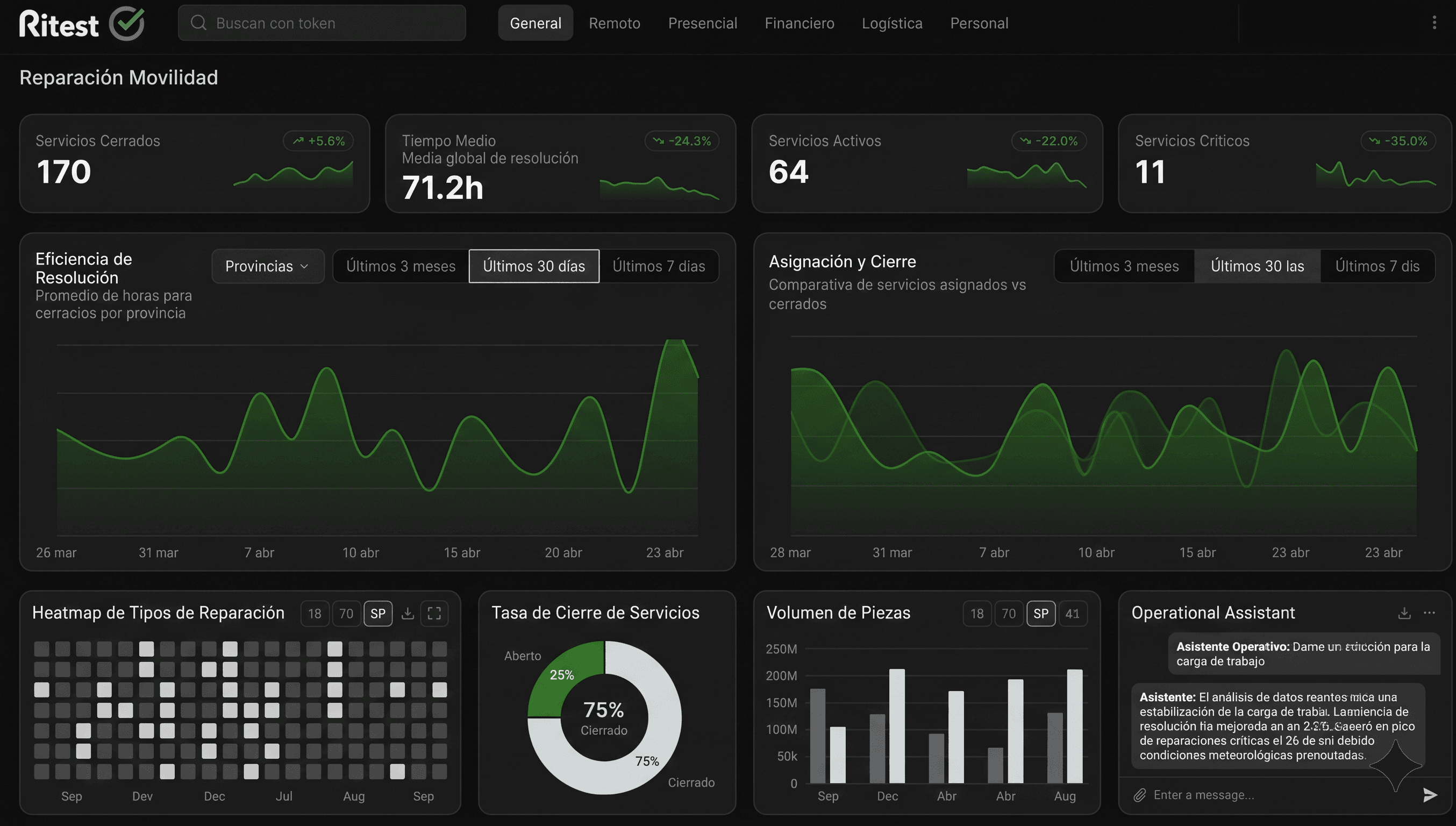Select the 41 option in Volumen de Piezas
1456x826 pixels.
tap(1072, 613)
